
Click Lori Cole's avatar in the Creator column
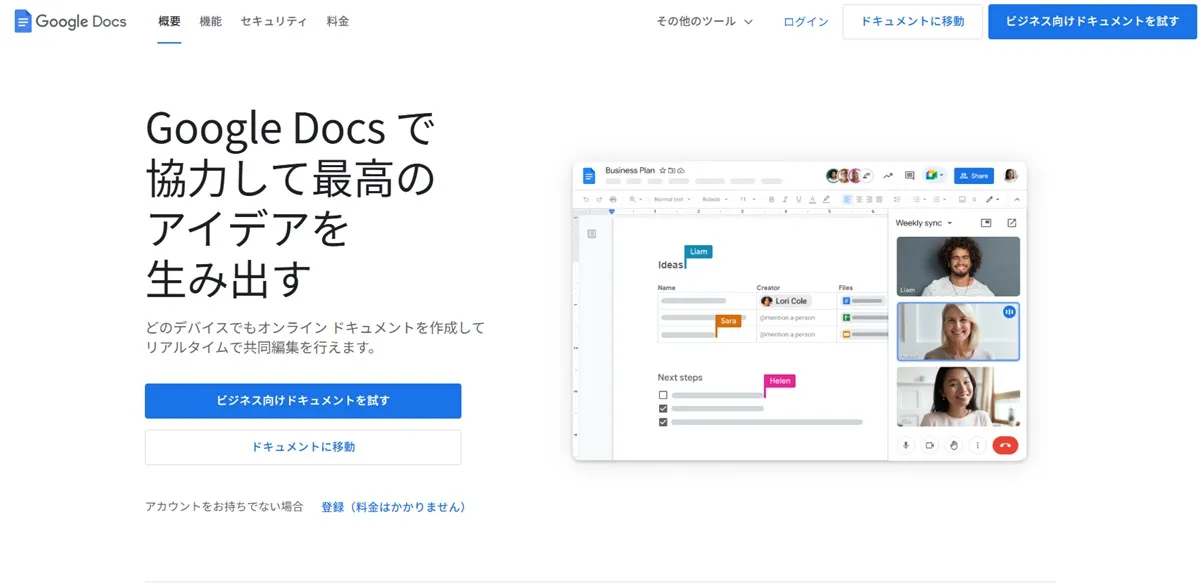[x=765, y=301]
